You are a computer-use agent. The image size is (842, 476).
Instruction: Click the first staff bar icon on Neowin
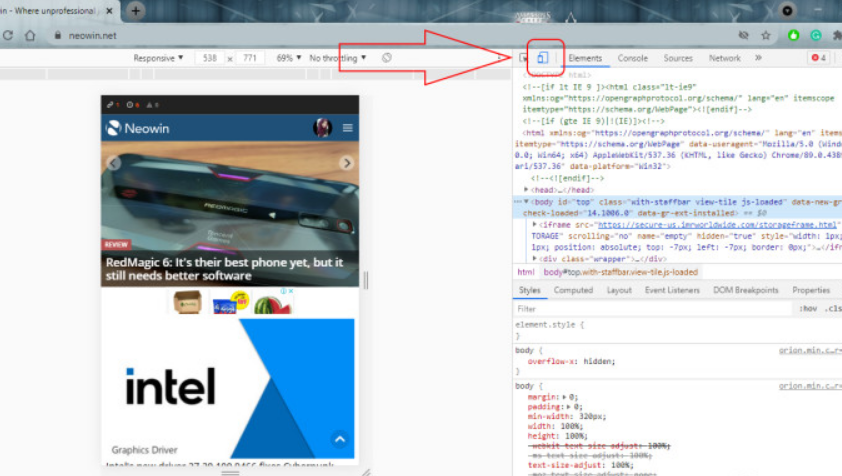tap(112, 105)
